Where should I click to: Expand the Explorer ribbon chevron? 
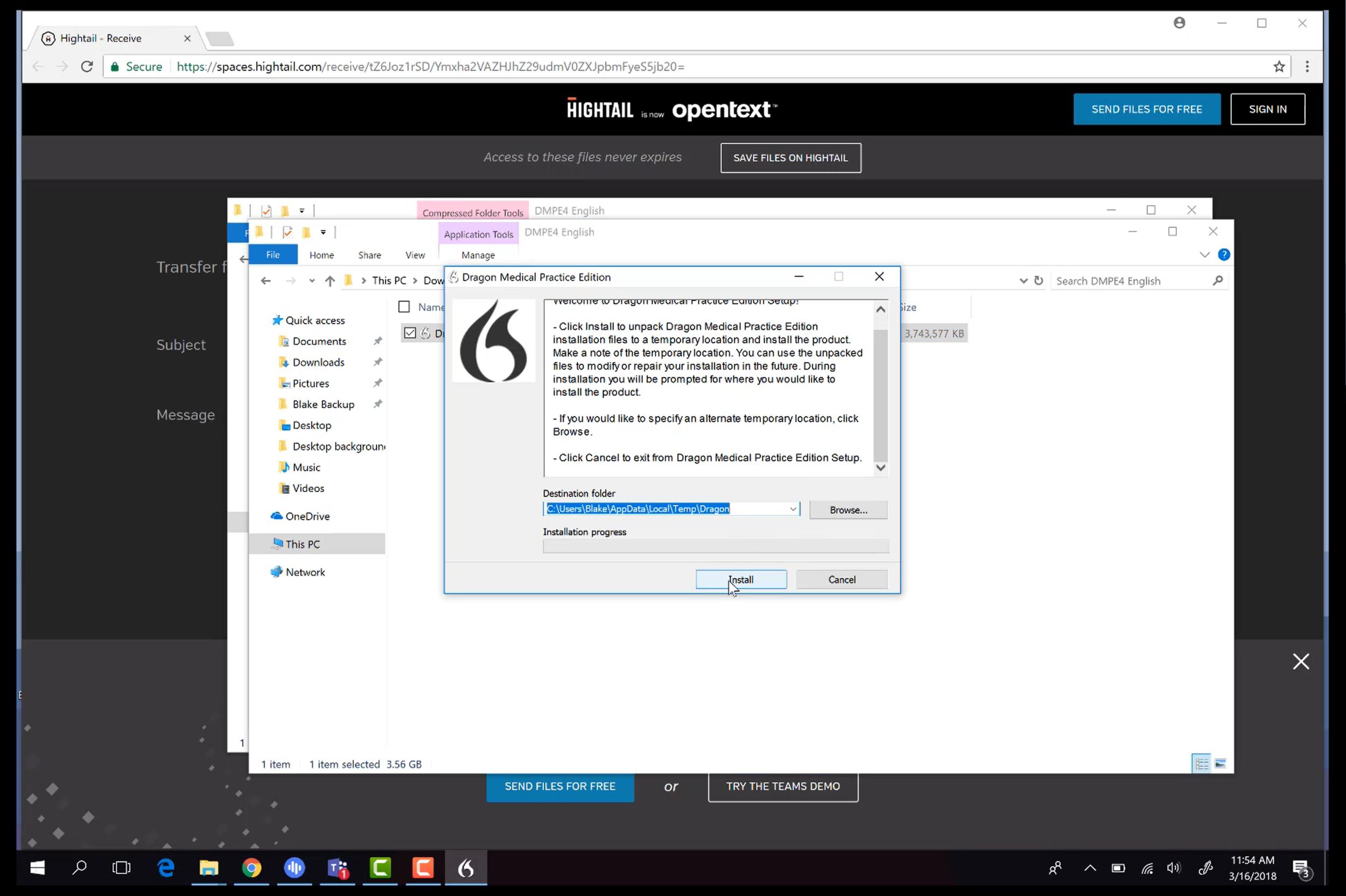click(1204, 254)
